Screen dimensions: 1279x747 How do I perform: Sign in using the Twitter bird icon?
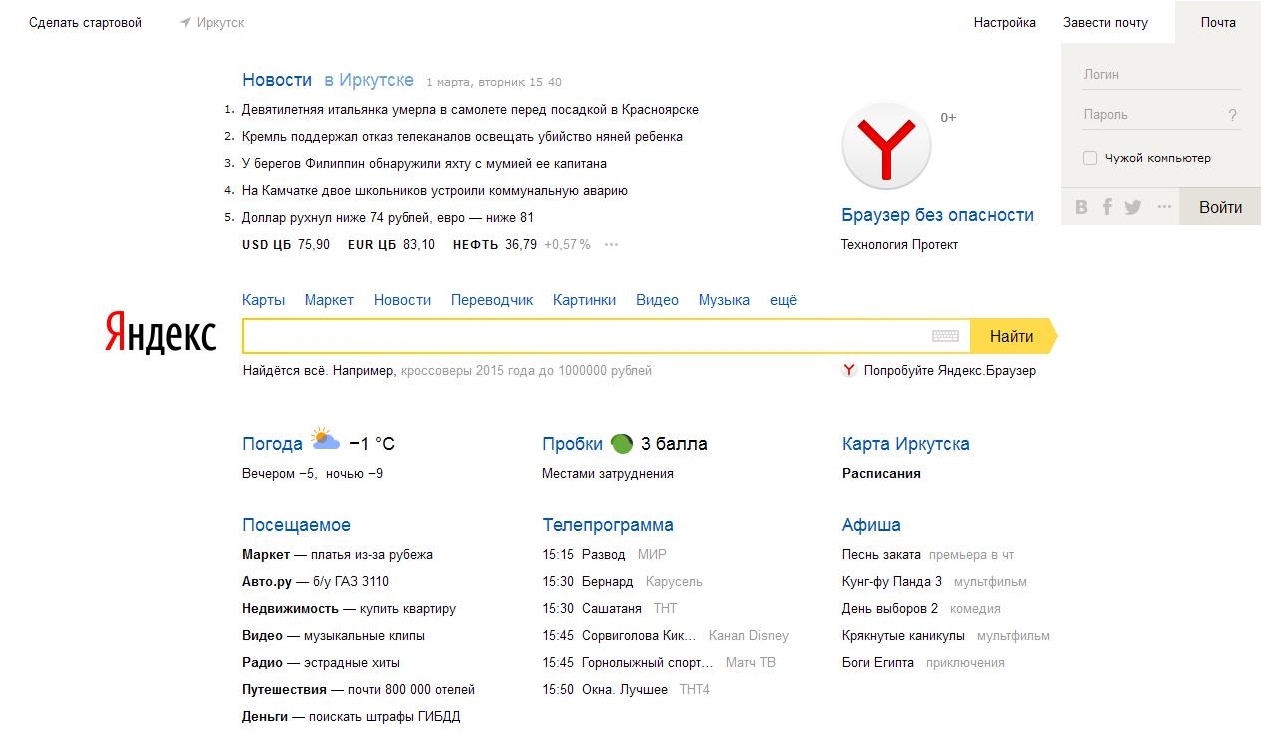pyautogui.click(x=1132, y=207)
